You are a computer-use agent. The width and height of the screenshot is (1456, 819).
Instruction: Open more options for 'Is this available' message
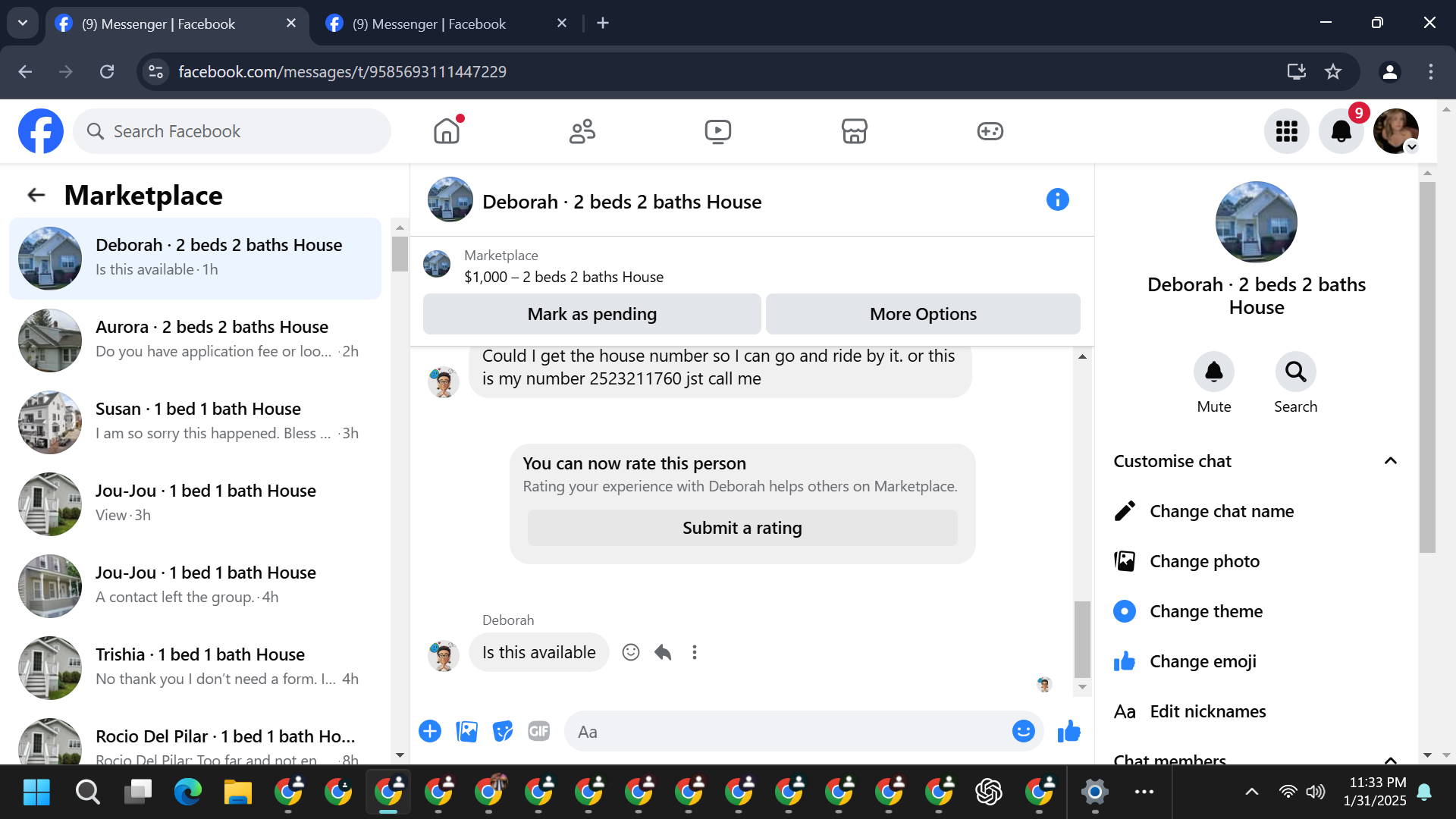695,652
